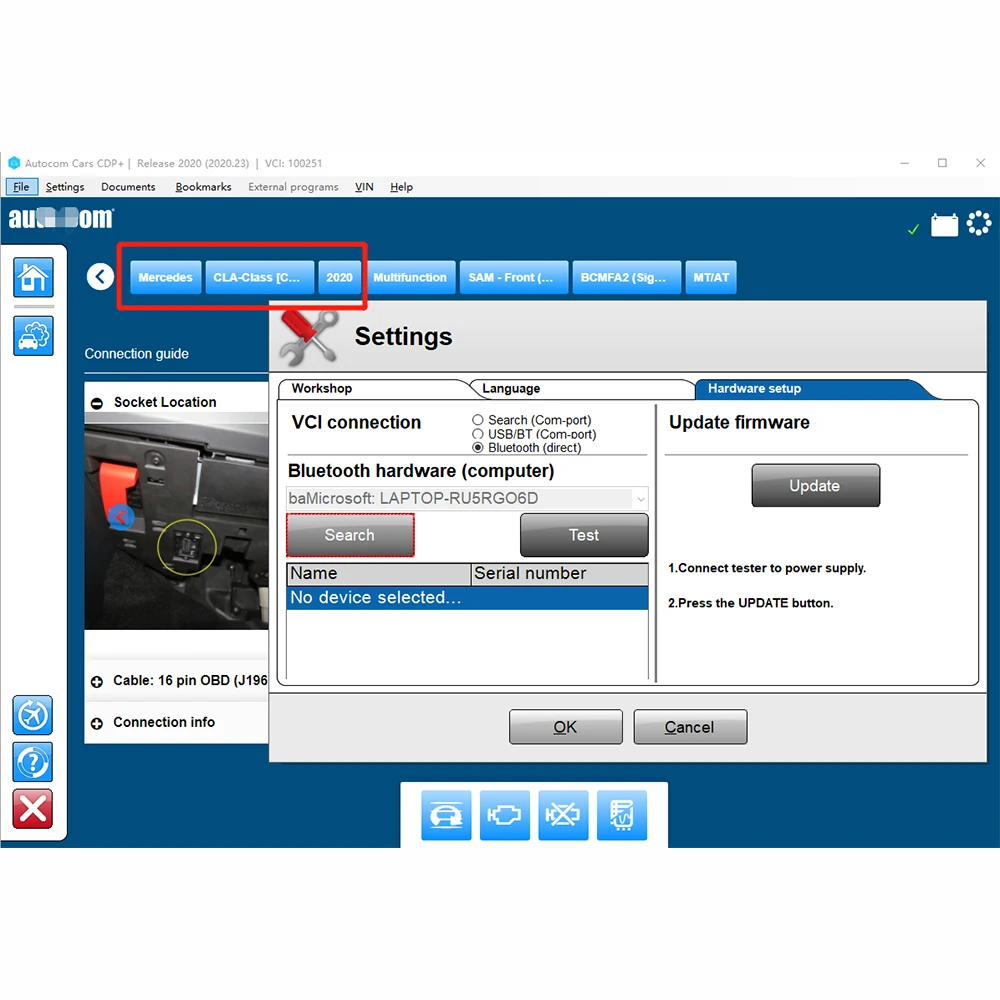The width and height of the screenshot is (1000, 1000).
Task: Select USB/BT (Com-port) radio option
Action: 478,434
